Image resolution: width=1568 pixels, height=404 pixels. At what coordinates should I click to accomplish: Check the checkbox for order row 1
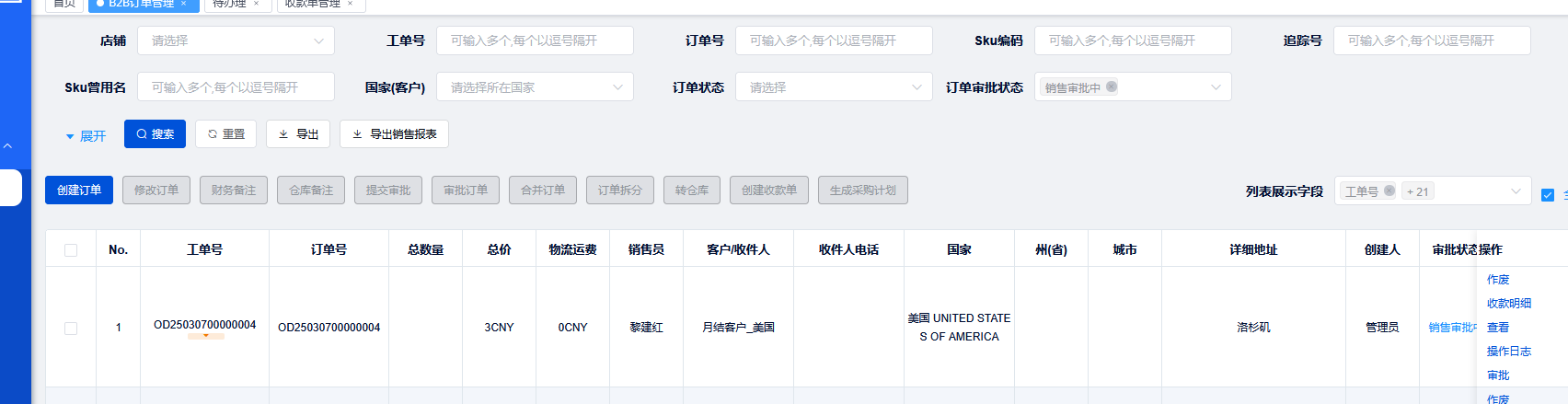pos(71,328)
